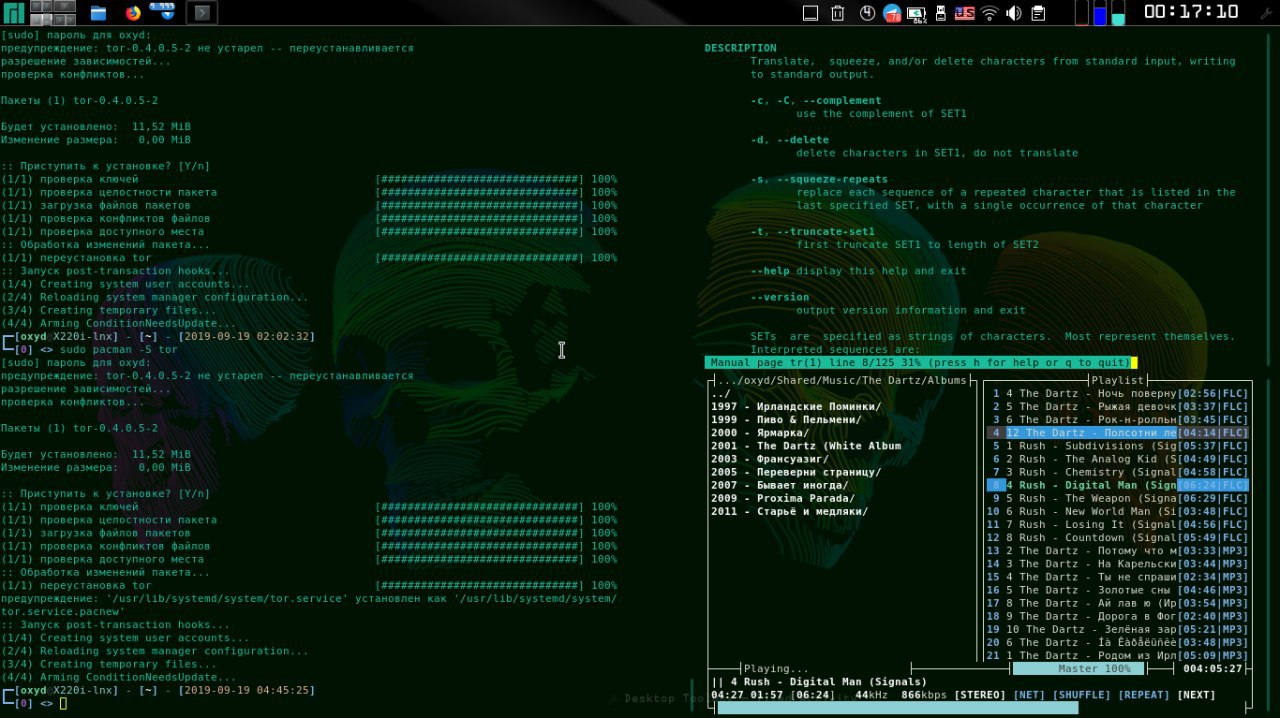
Task: Switch workspace using the pager
Action: click(55, 13)
